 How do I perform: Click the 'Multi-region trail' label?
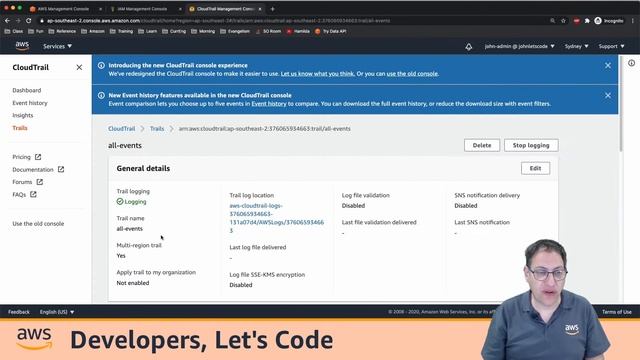point(139,245)
